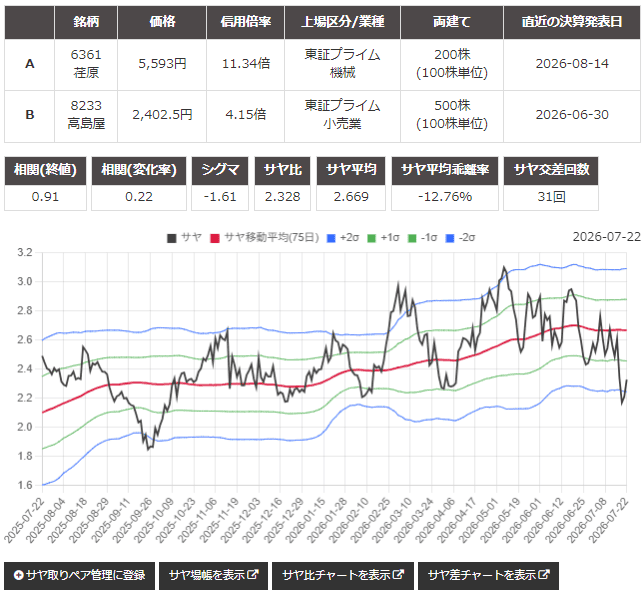
Task: Click the サヤ交差回数 value 31回
Action: tap(551, 197)
